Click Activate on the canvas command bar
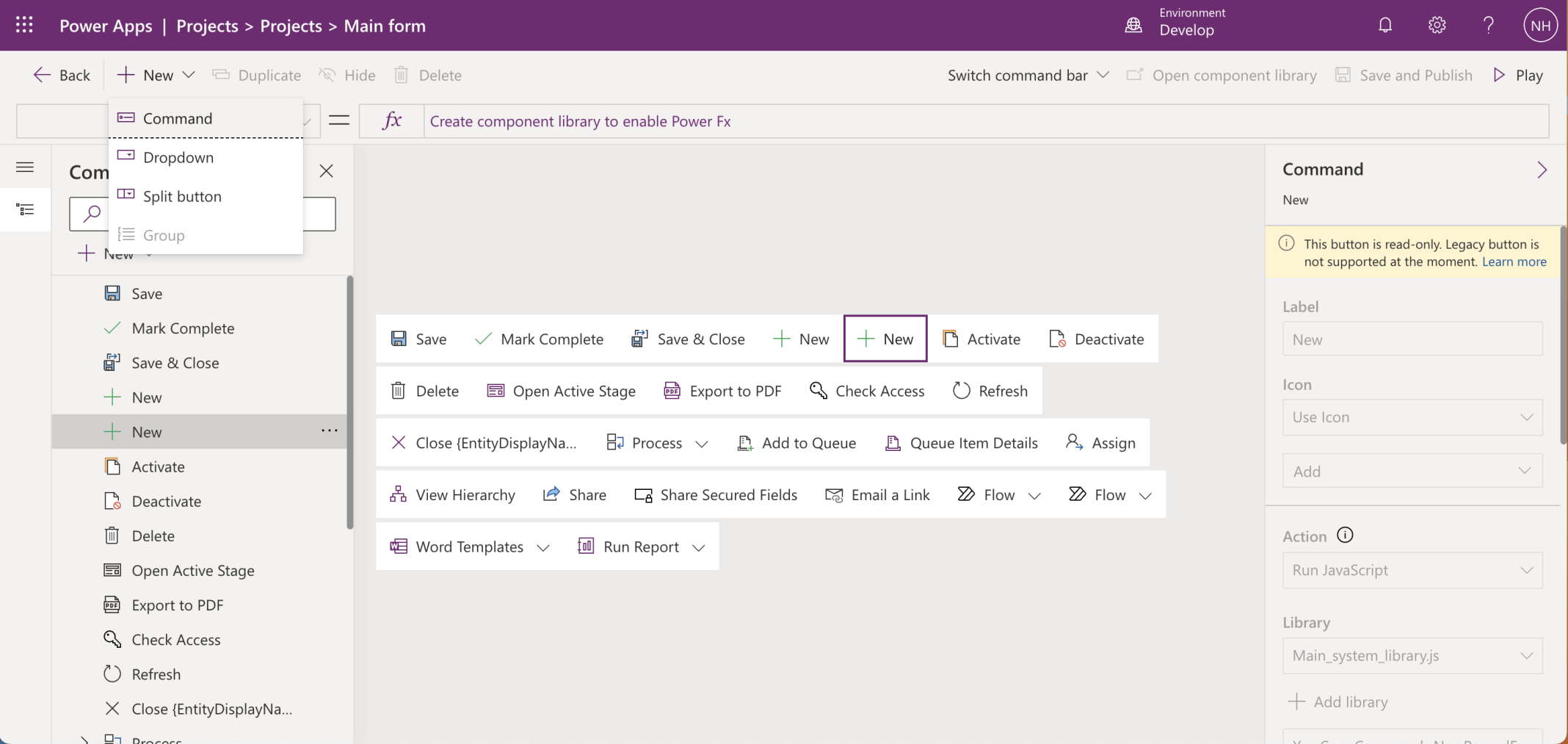Image resolution: width=1568 pixels, height=744 pixels. click(x=981, y=339)
